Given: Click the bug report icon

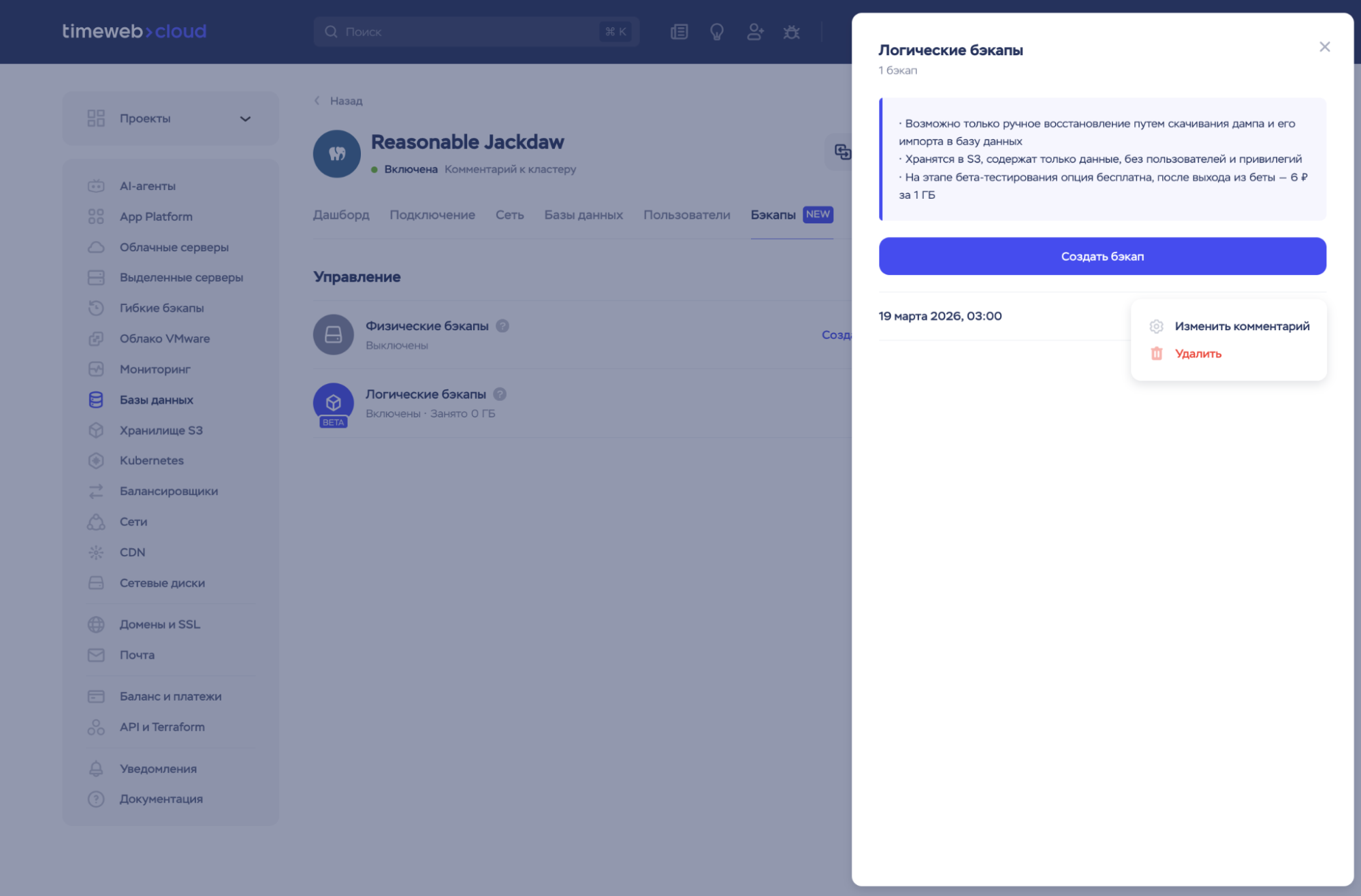Looking at the screenshot, I should (x=791, y=32).
